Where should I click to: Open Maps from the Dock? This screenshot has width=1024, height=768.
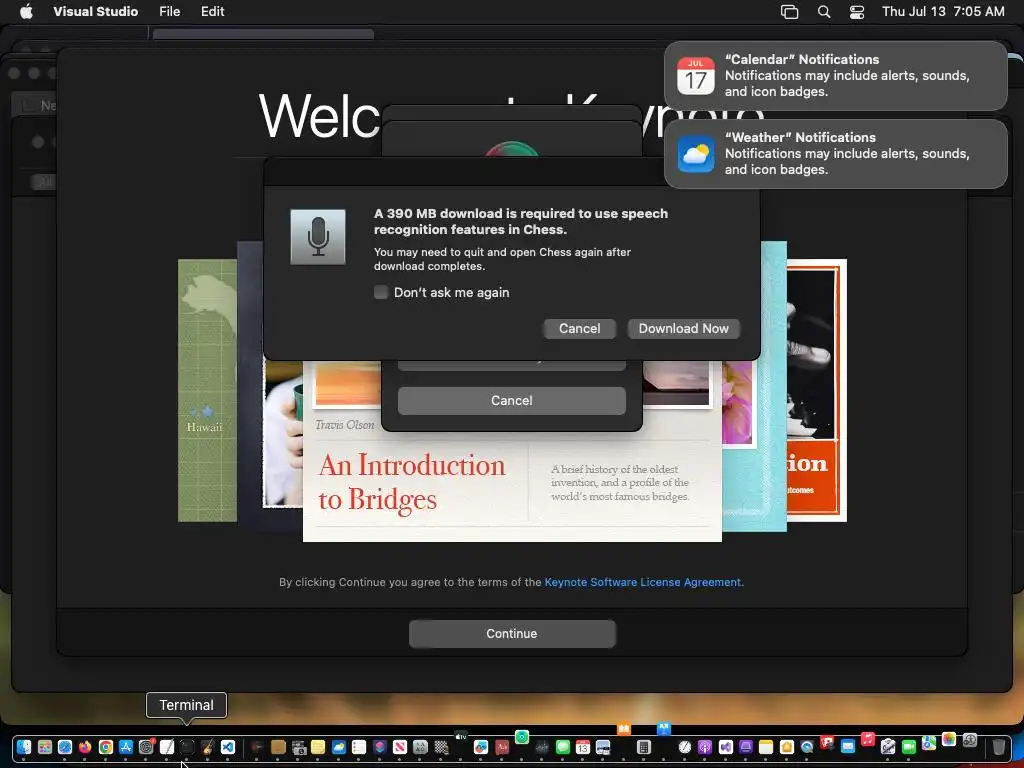[x=929, y=743]
